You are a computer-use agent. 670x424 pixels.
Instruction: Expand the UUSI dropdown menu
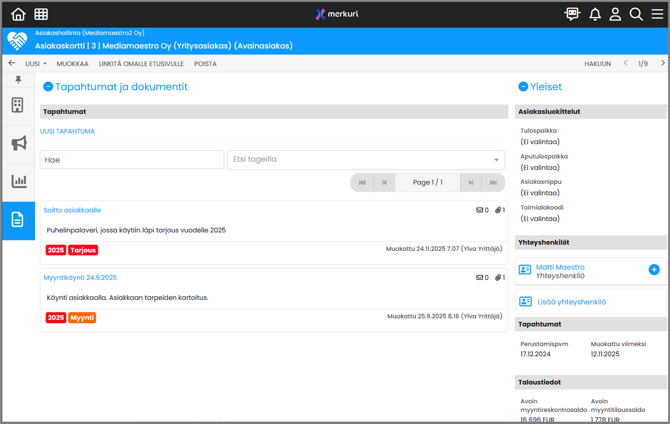tap(36, 64)
